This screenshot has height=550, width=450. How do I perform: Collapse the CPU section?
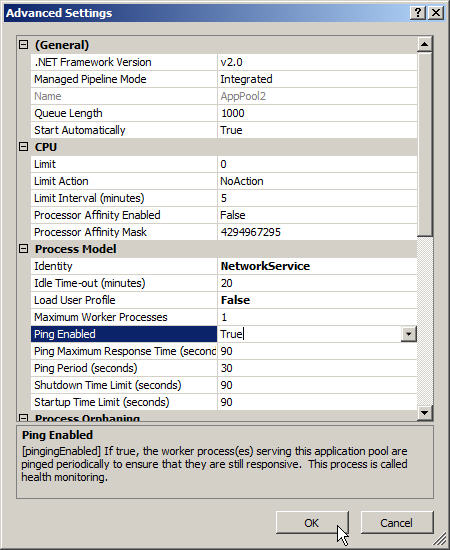point(23,147)
